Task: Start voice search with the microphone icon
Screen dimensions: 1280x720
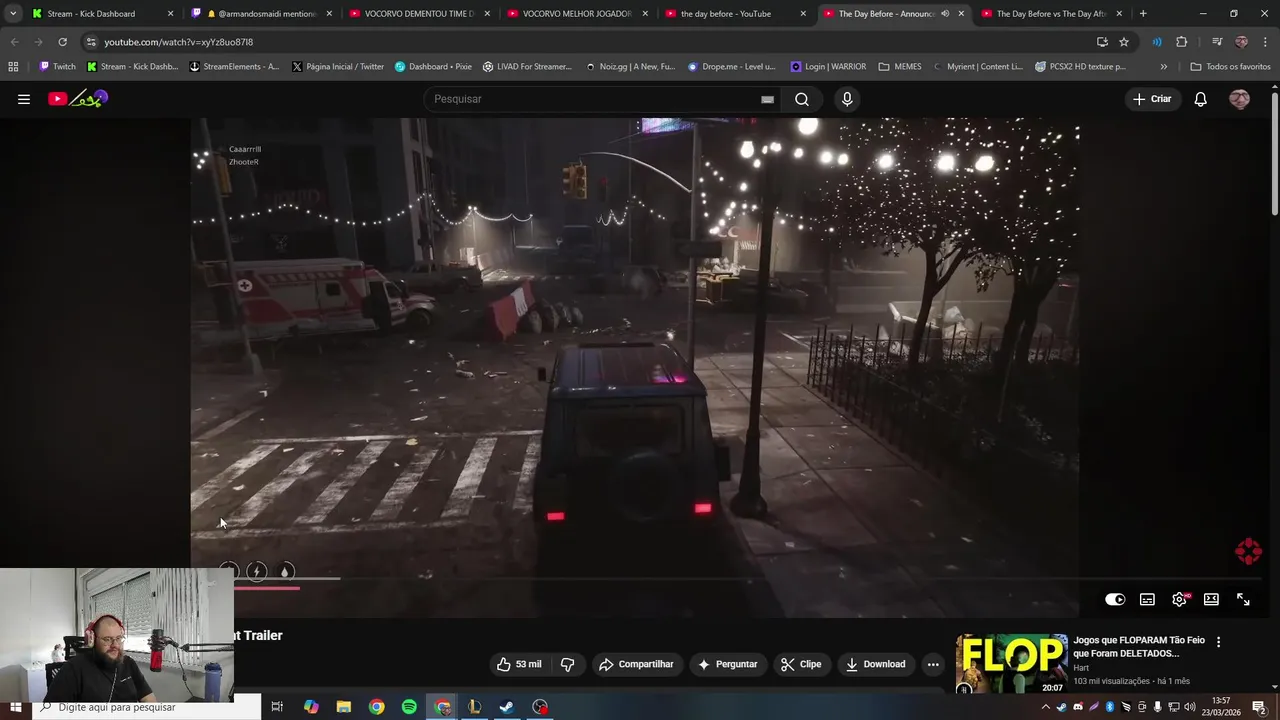Action: point(847,99)
